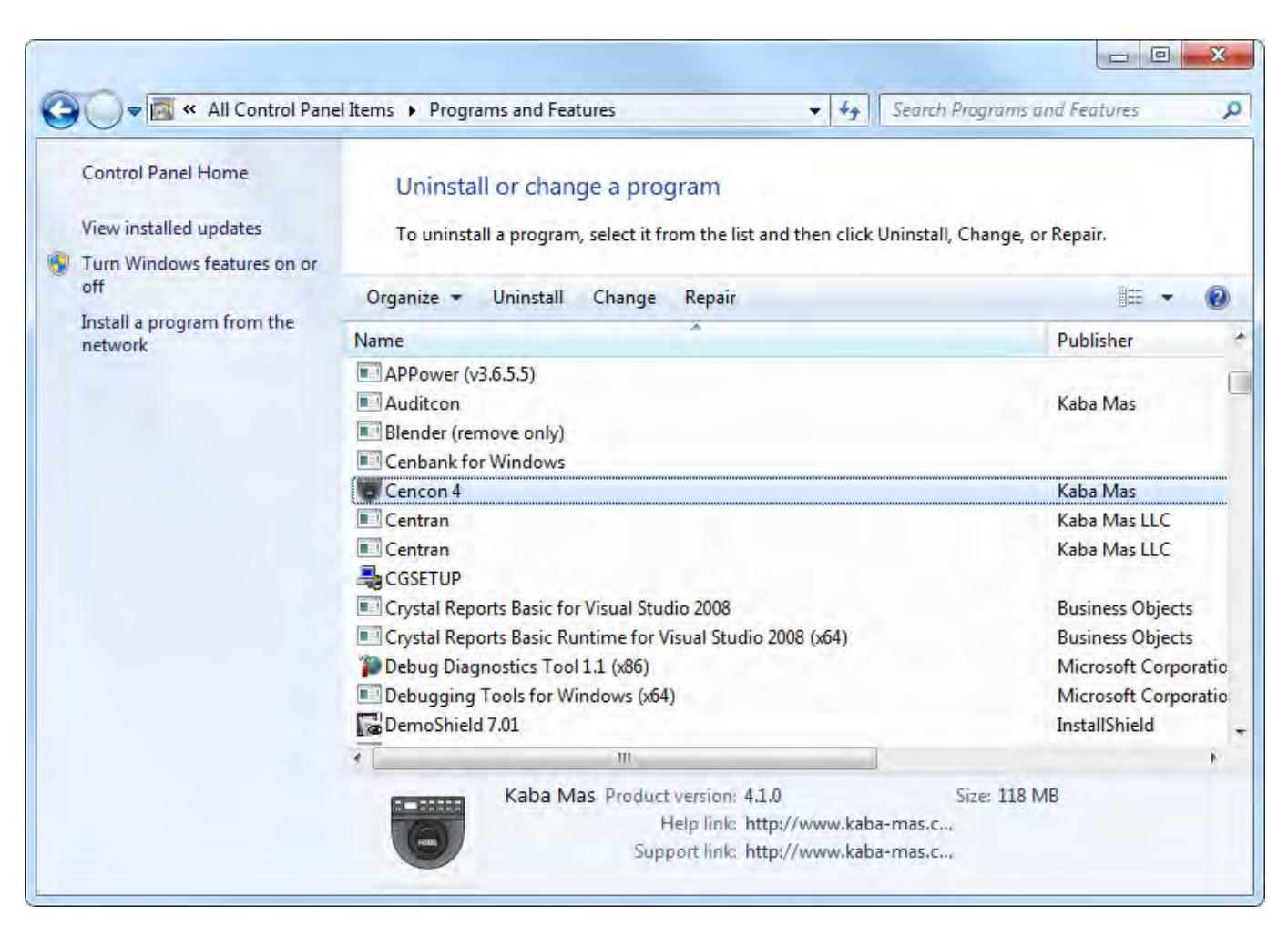This screenshot has height=936, width=1288.
Task: Sort by the Name column header
Action: pos(696,341)
